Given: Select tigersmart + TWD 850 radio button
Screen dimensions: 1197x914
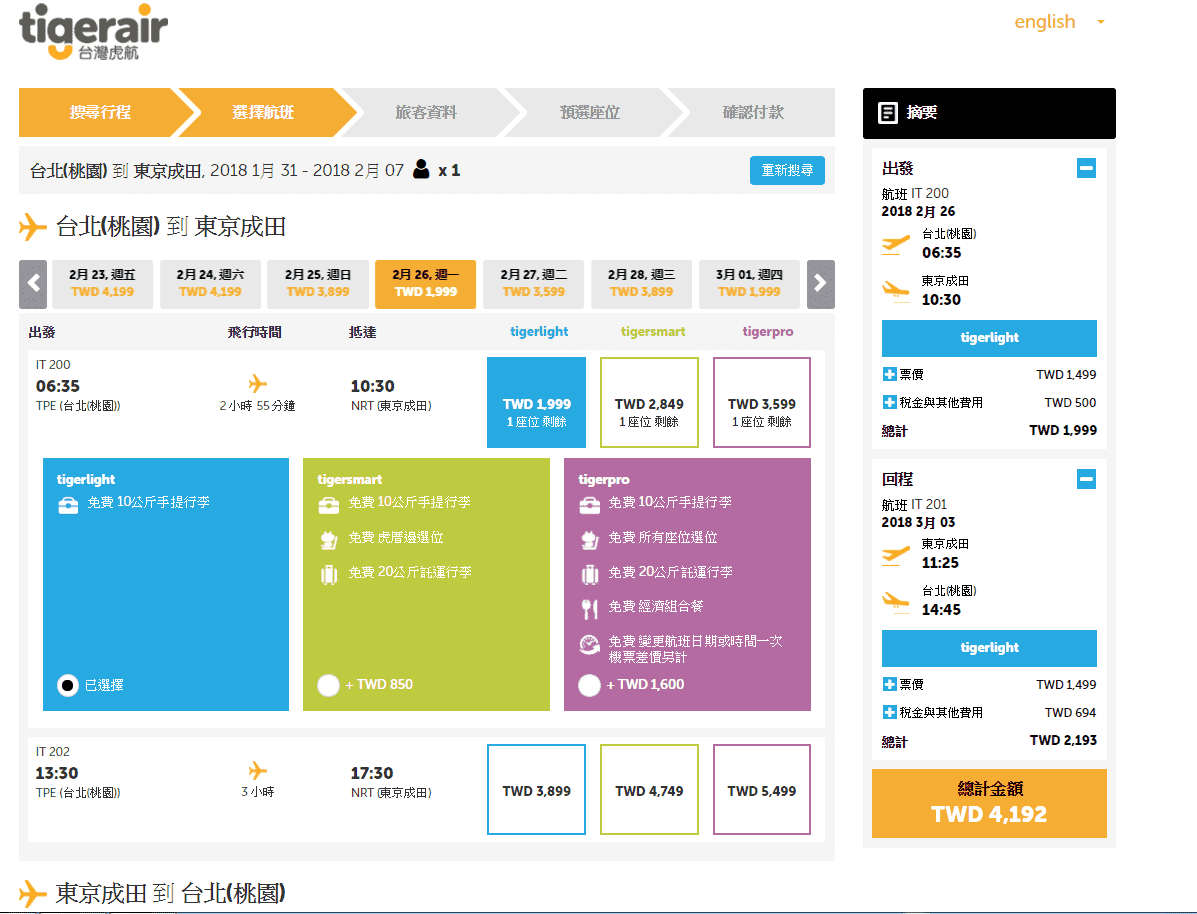Looking at the screenshot, I should 328,685.
